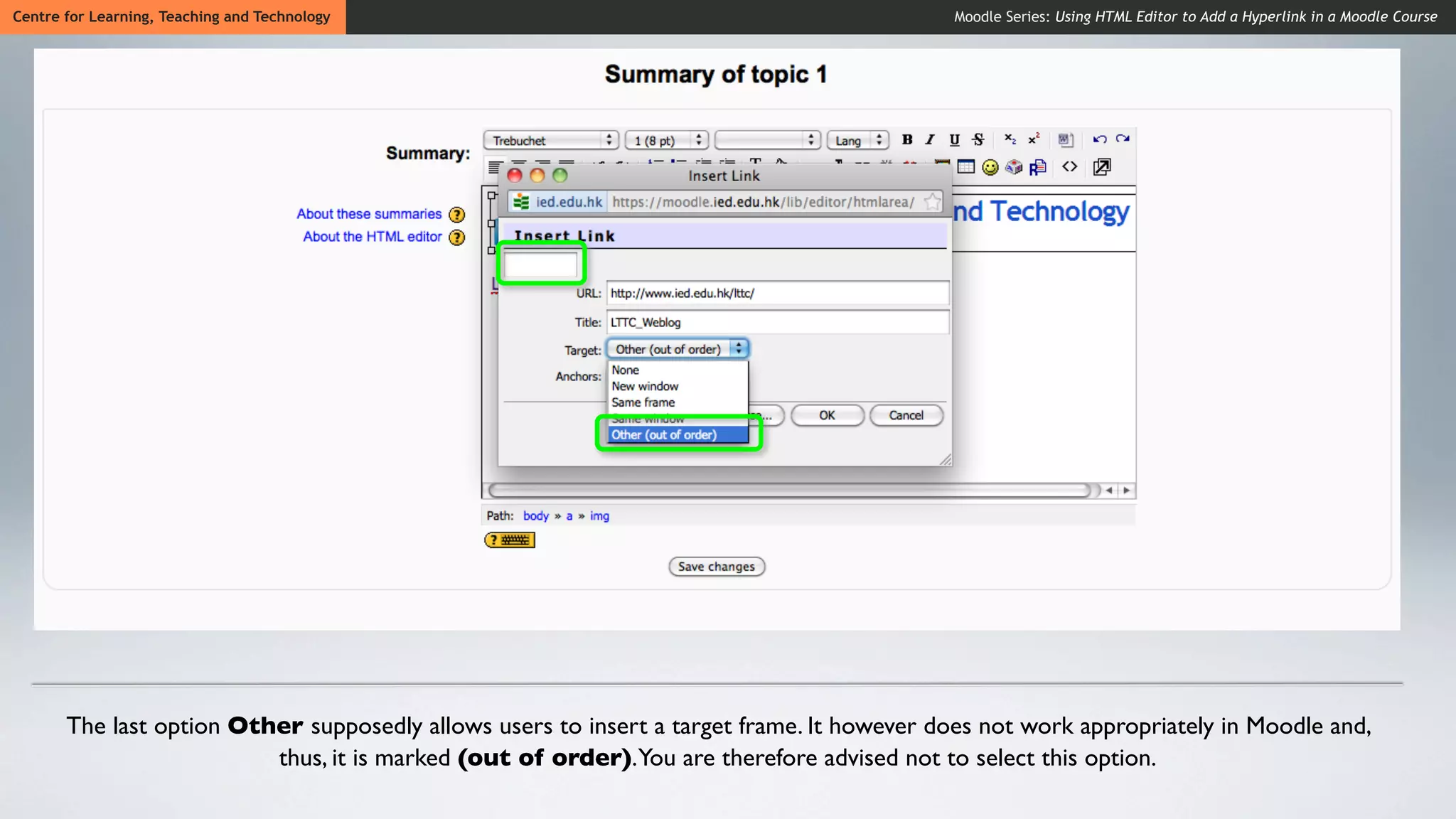Close the Insert Link window
Viewport: 1456px width, 819px height.
click(x=515, y=176)
